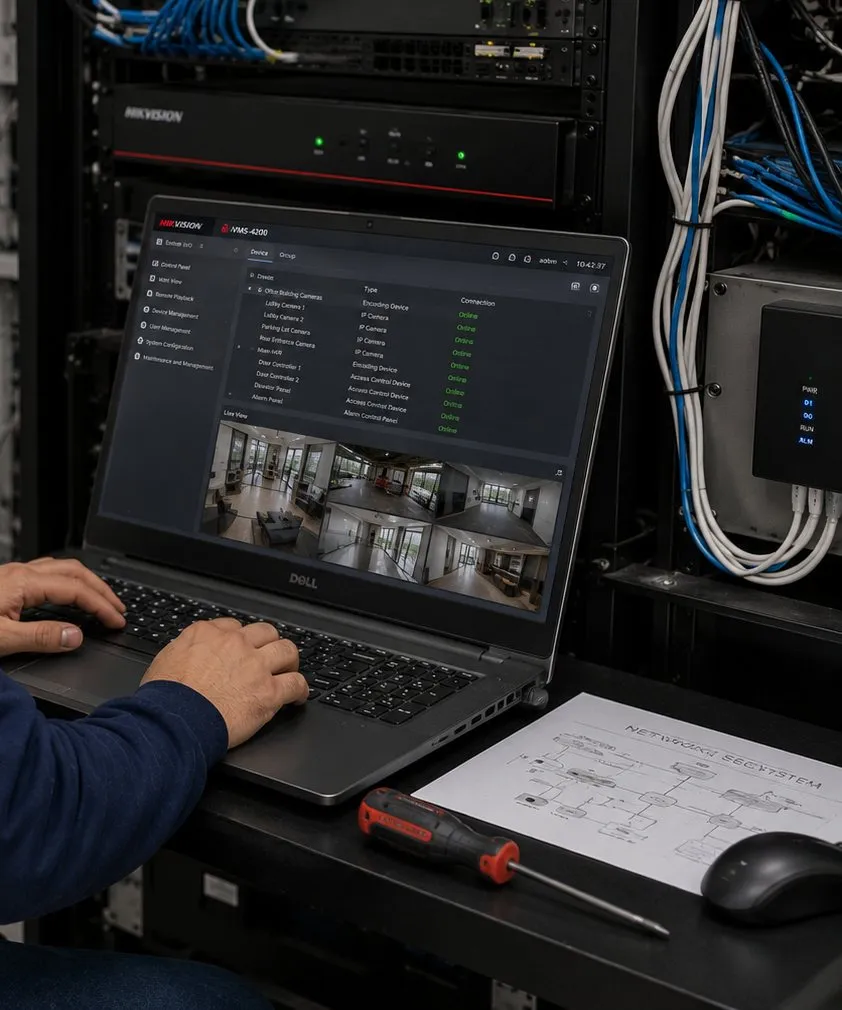Click the 10:42:37 clock display
This screenshot has width=842, height=1010.
pos(590,265)
